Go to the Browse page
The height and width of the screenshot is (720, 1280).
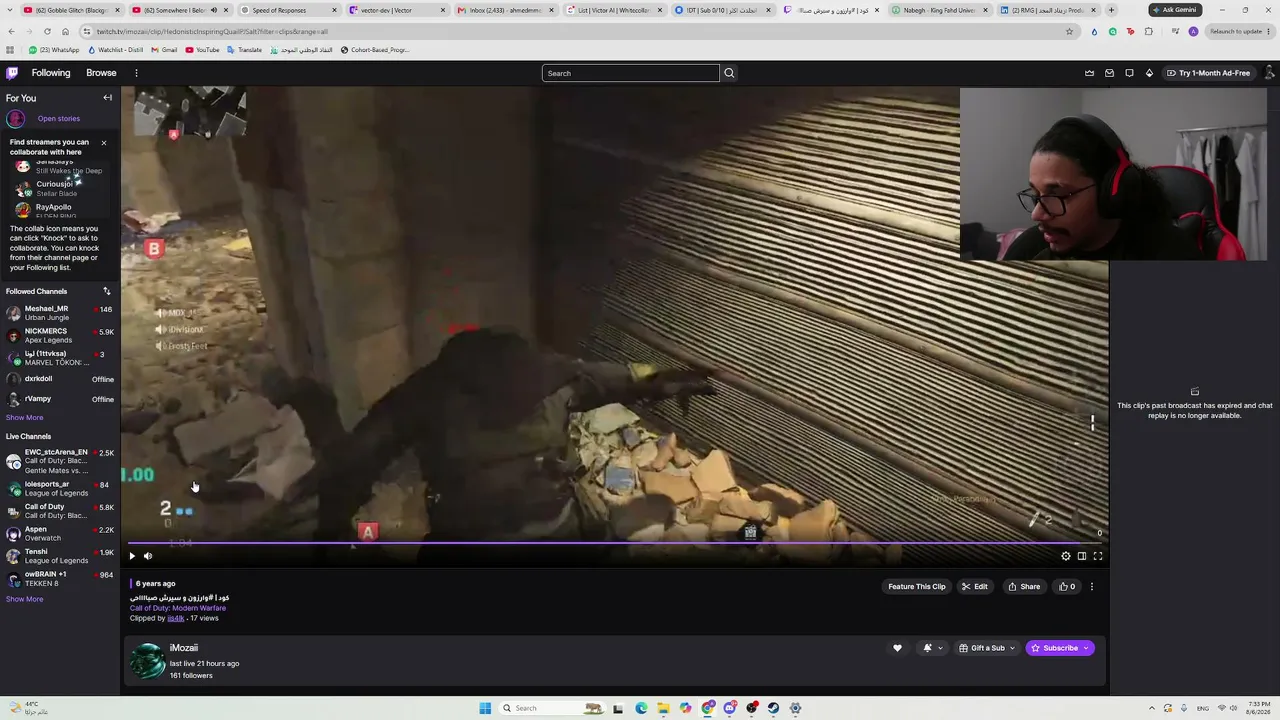pos(101,73)
